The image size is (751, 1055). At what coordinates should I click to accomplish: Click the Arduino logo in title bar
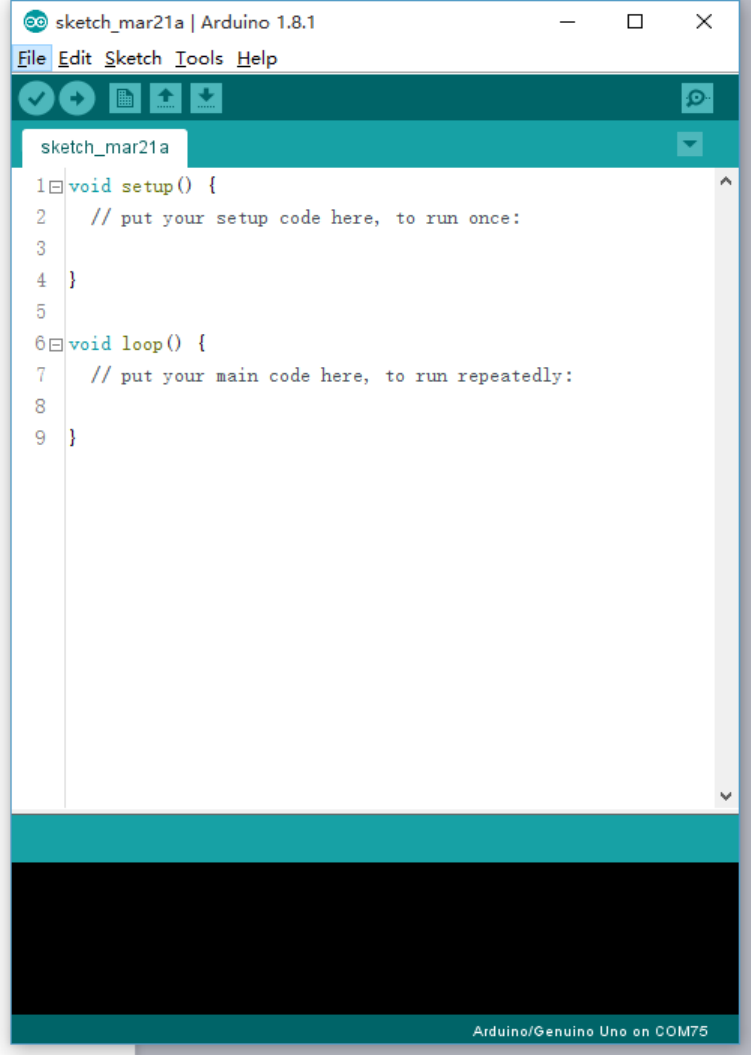pos(35,22)
